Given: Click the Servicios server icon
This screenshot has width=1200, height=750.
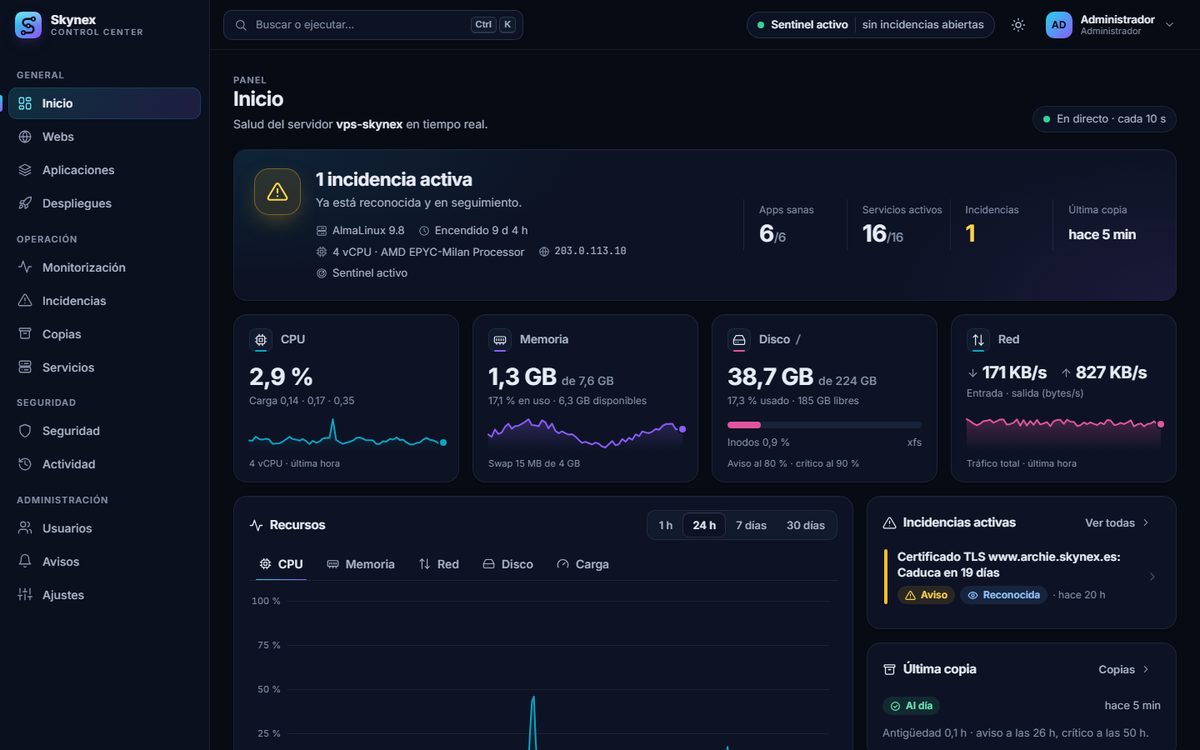Looking at the screenshot, I should 25,367.
